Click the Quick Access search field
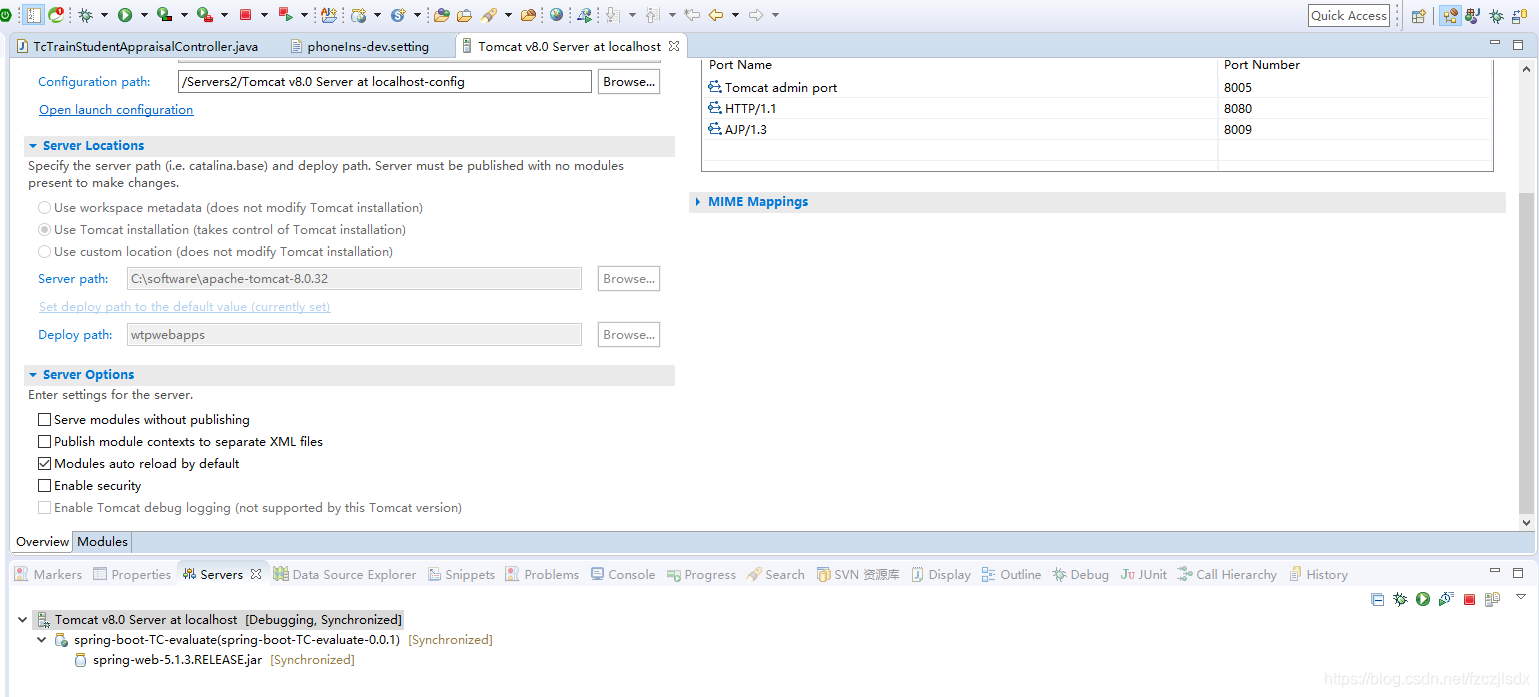This screenshot has height=697, width=1539. pyautogui.click(x=1349, y=15)
